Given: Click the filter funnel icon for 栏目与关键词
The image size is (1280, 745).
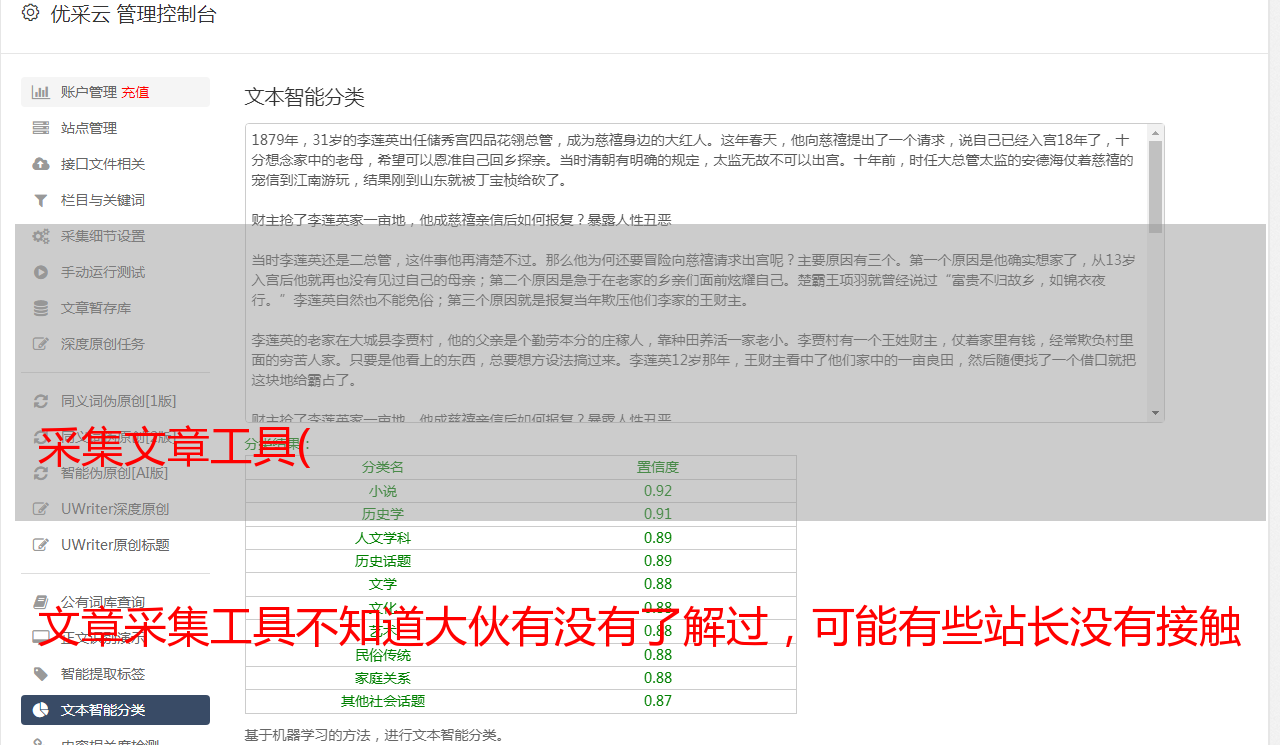Looking at the screenshot, I should (41, 200).
